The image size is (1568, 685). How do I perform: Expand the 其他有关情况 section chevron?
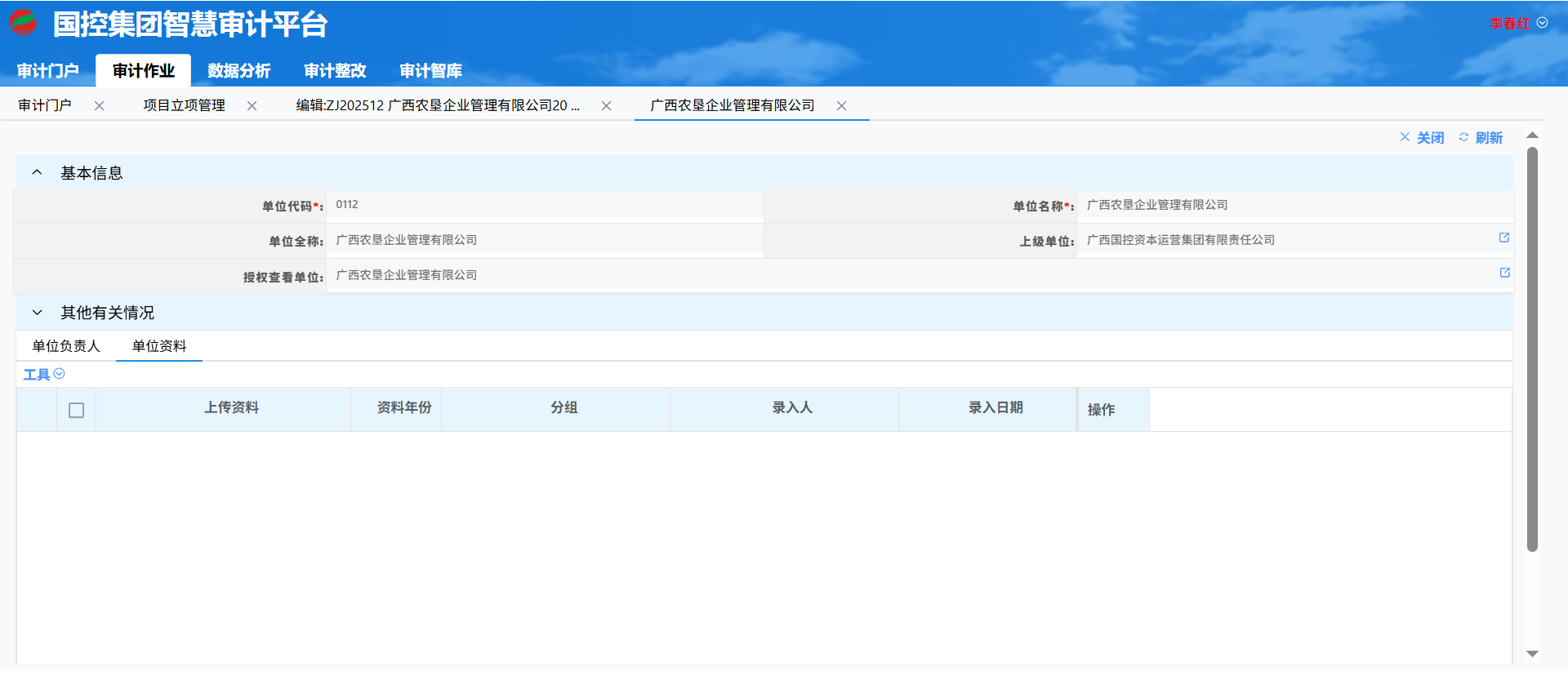point(37,313)
